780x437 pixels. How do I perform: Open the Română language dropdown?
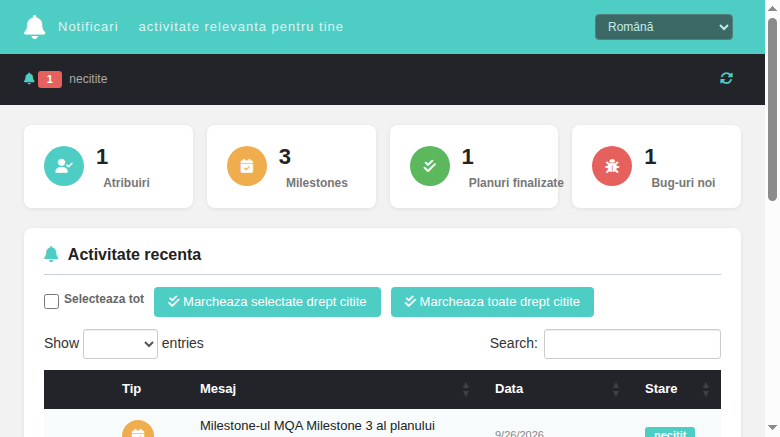click(x=664, y=27)
